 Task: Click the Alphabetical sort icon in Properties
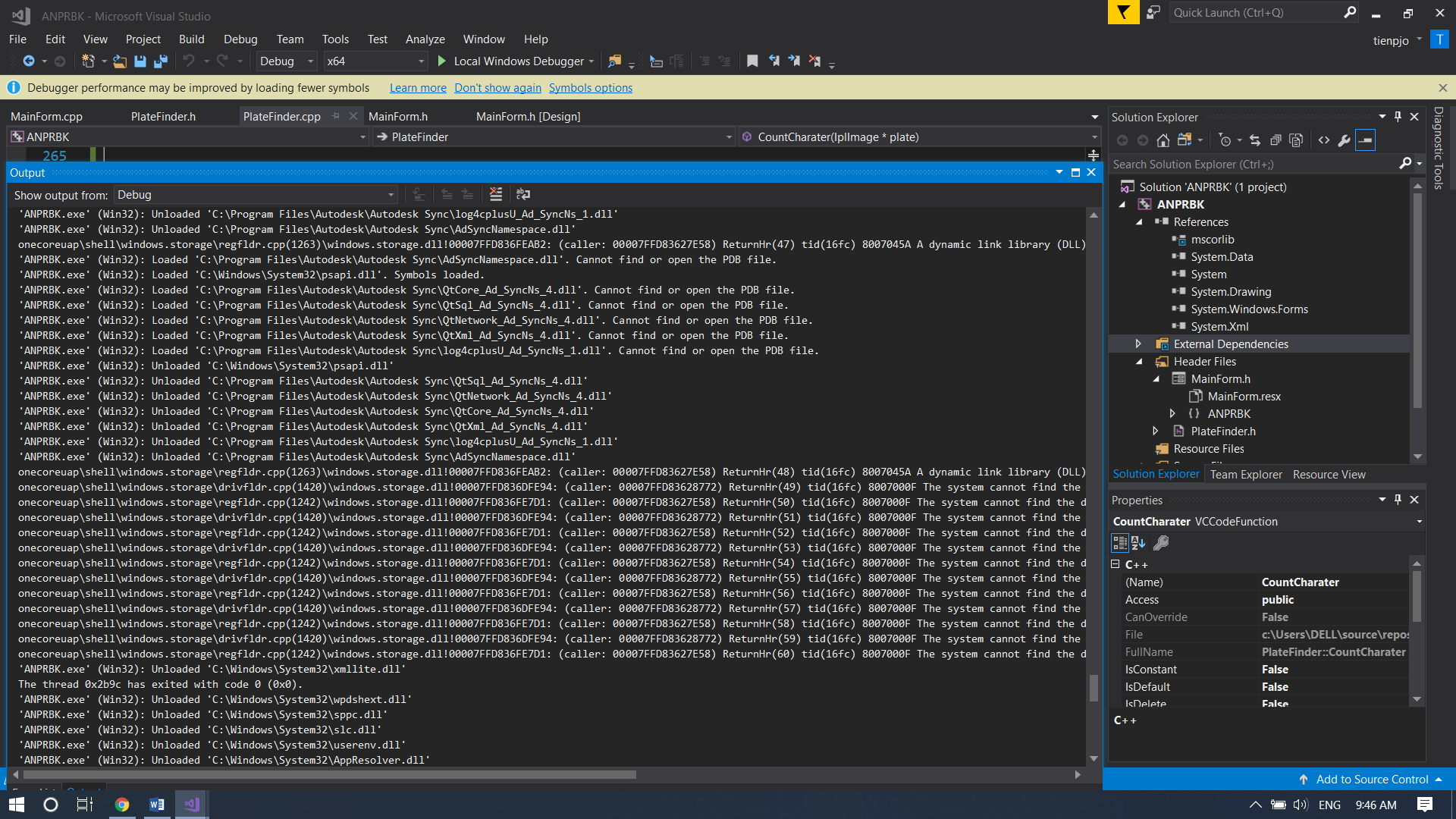[1138, 543]
